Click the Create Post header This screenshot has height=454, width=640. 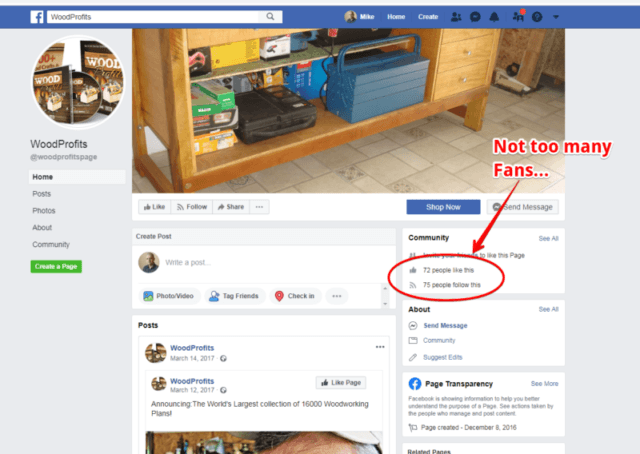153,236
